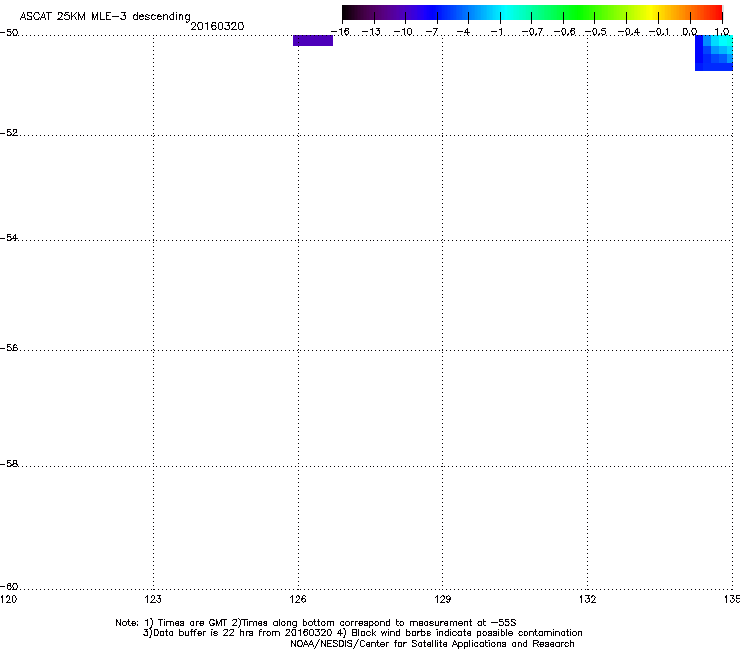Click the color bar label '-7'

click(x=432, y=32)
